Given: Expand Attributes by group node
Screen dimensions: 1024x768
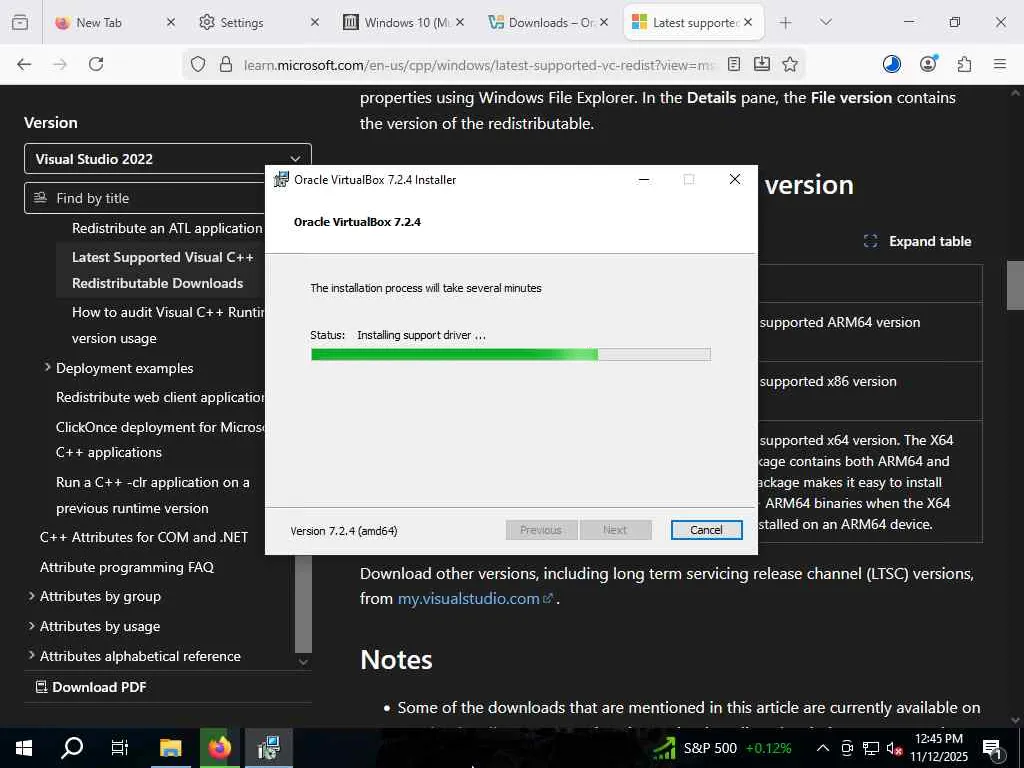Looking at the screenshot, I should [31, 596].
